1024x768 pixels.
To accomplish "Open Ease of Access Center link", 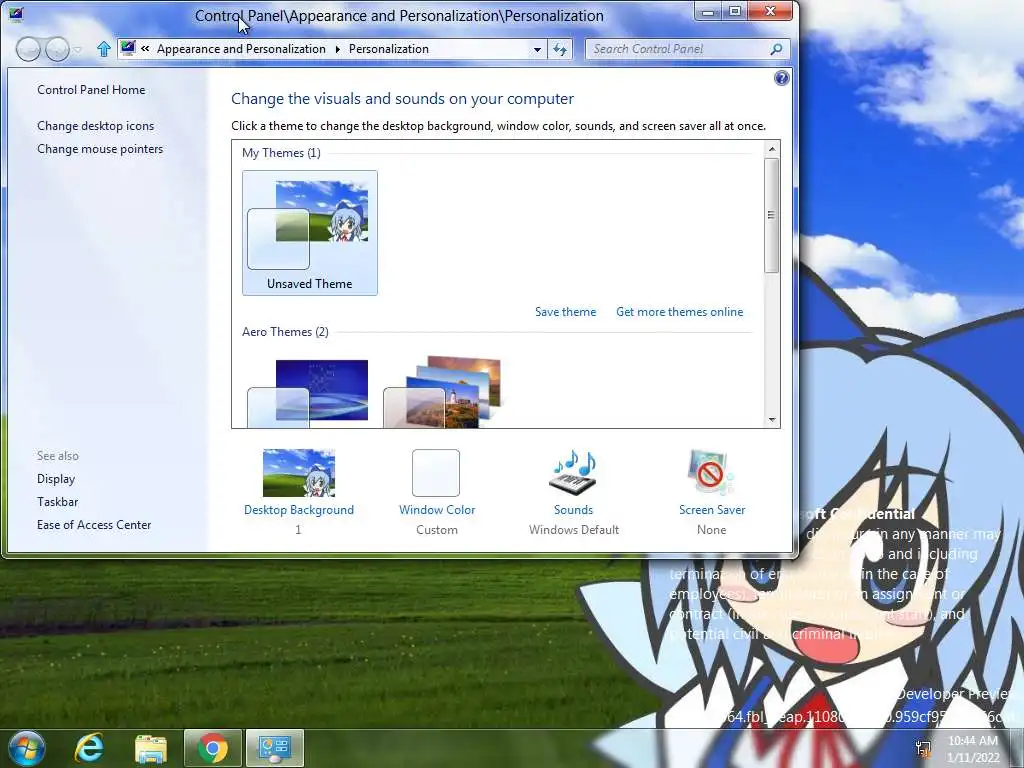I will click(x=94, y=525).
